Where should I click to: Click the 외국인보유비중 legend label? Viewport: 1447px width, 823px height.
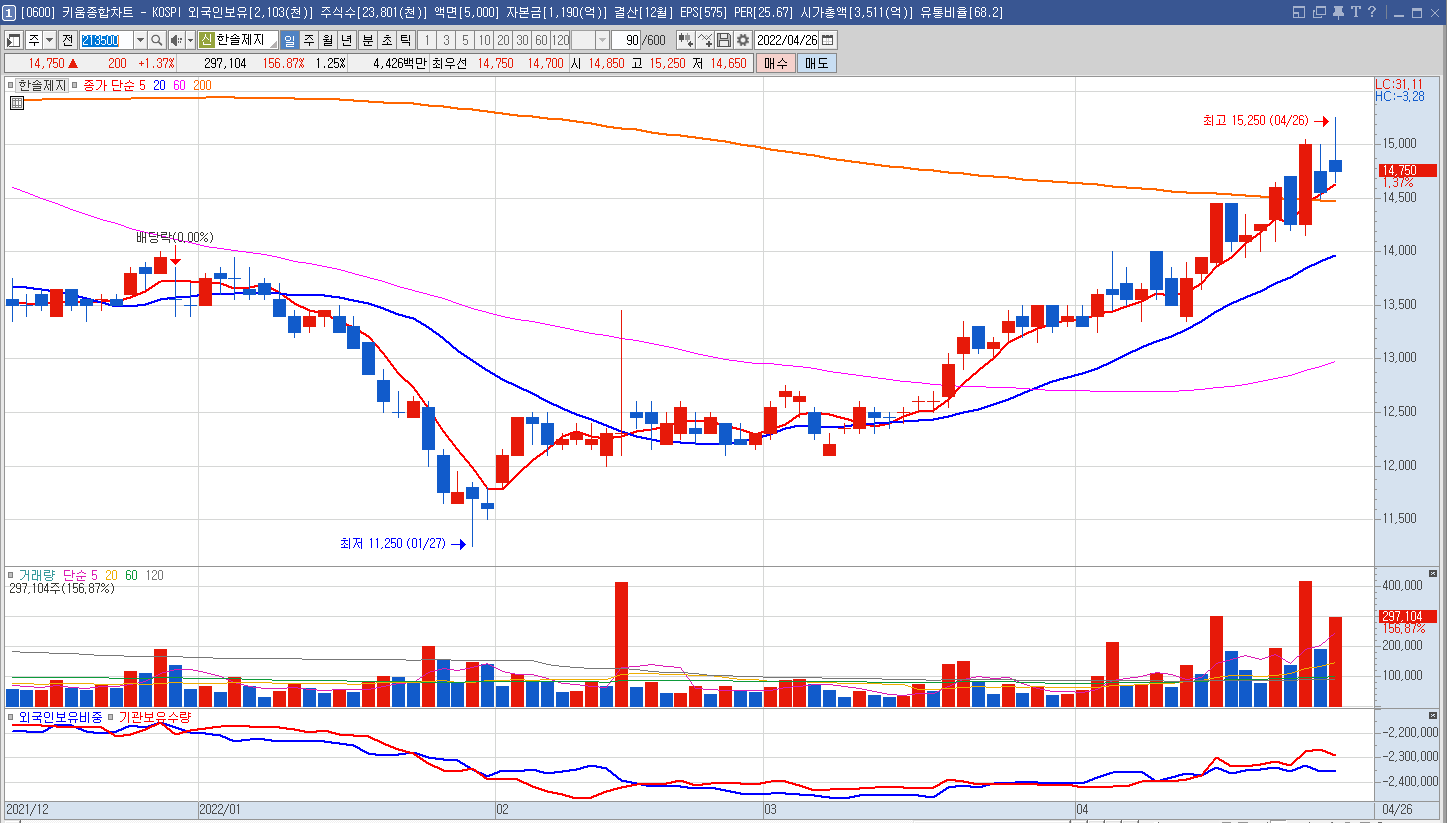60,717
